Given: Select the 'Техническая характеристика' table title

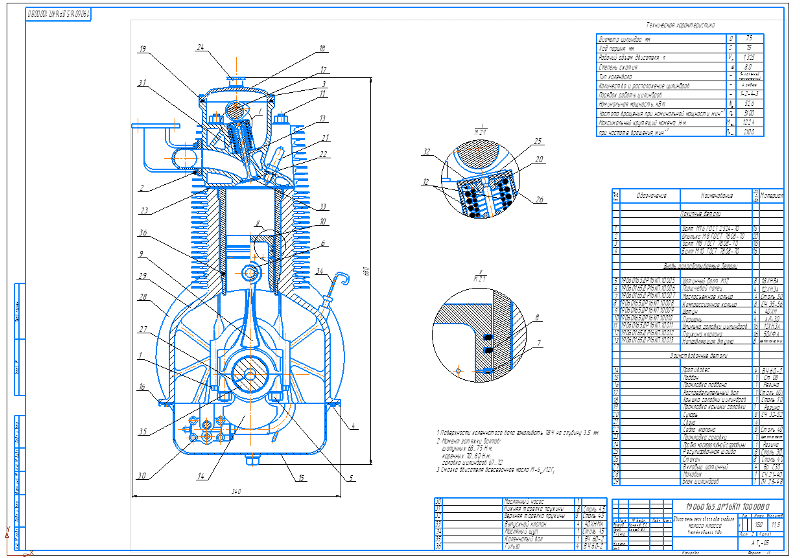Looking at the screenshot, I should pos(681,25).
